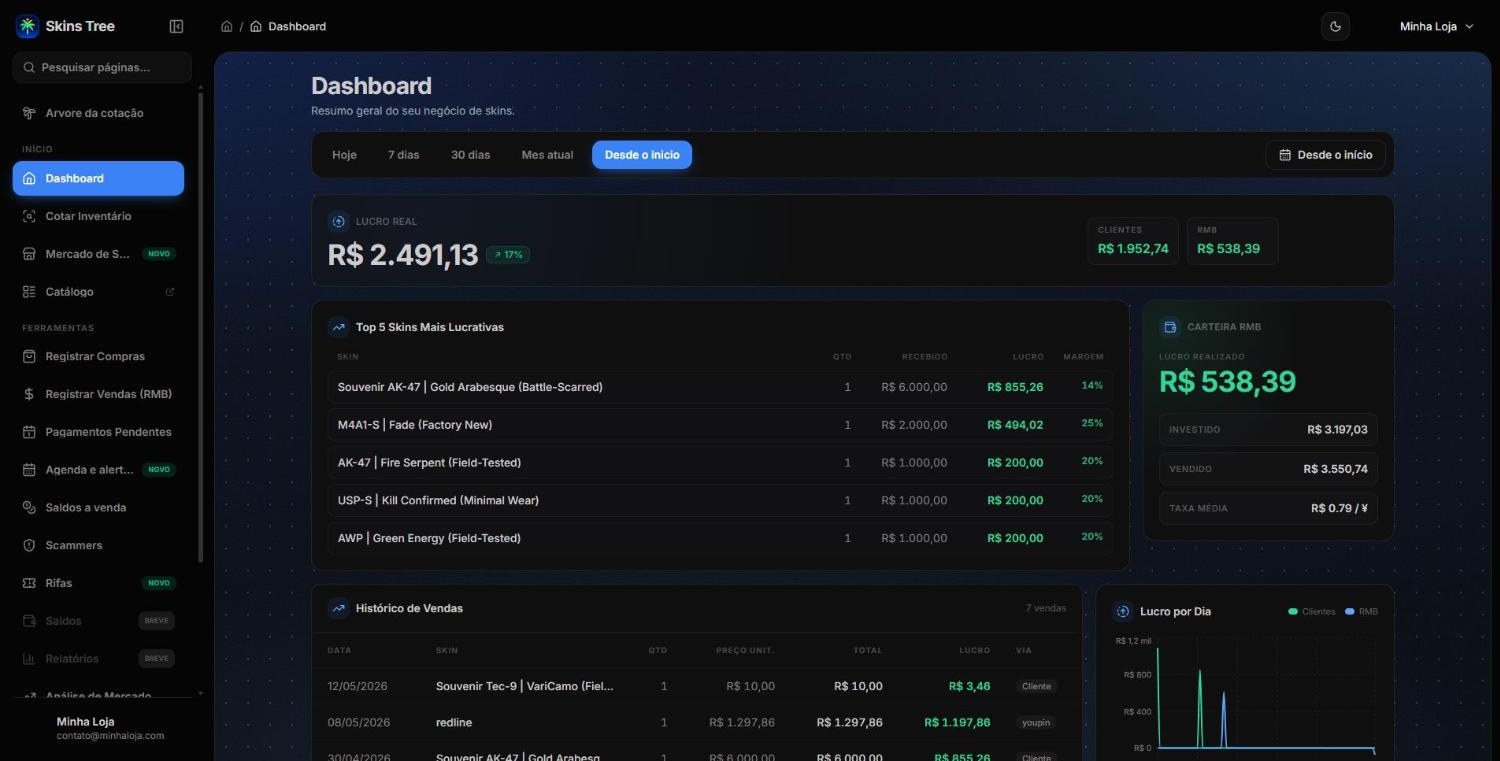
Task: Click the Clientes R$ 1.952,74 card
Action: pyautogui.click(x=1133, y=241)
